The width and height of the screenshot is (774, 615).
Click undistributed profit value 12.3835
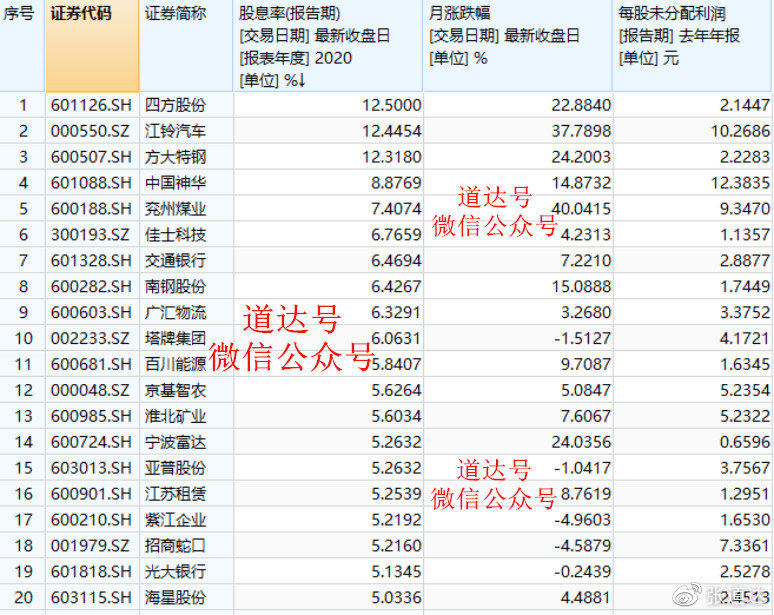(x=740, y=183)
